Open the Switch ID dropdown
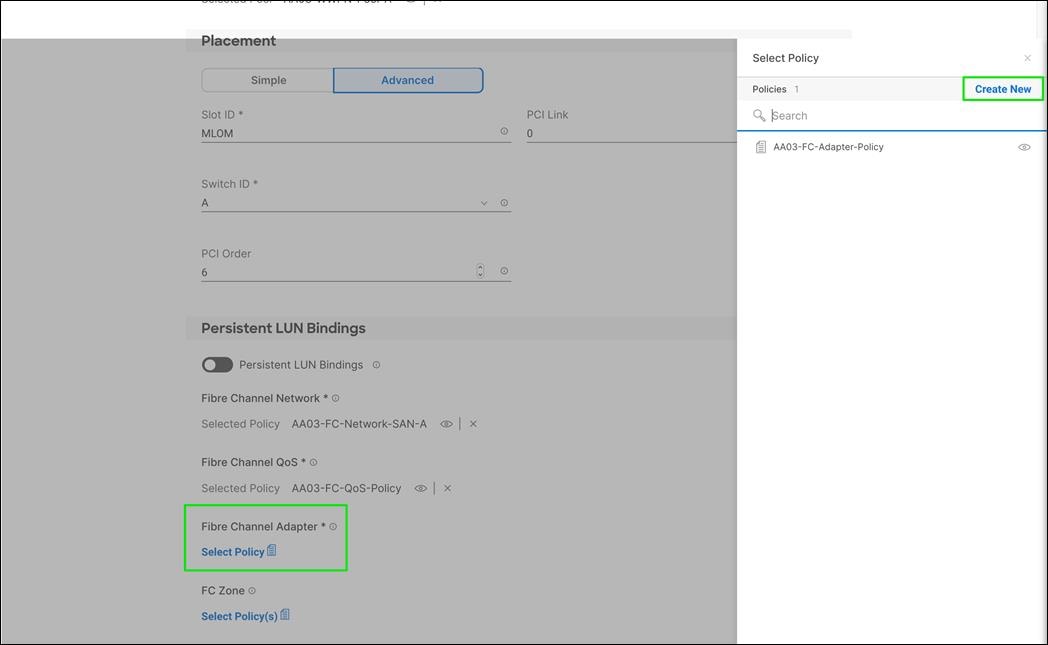1048x645 pixels. (x=484, y=203)
